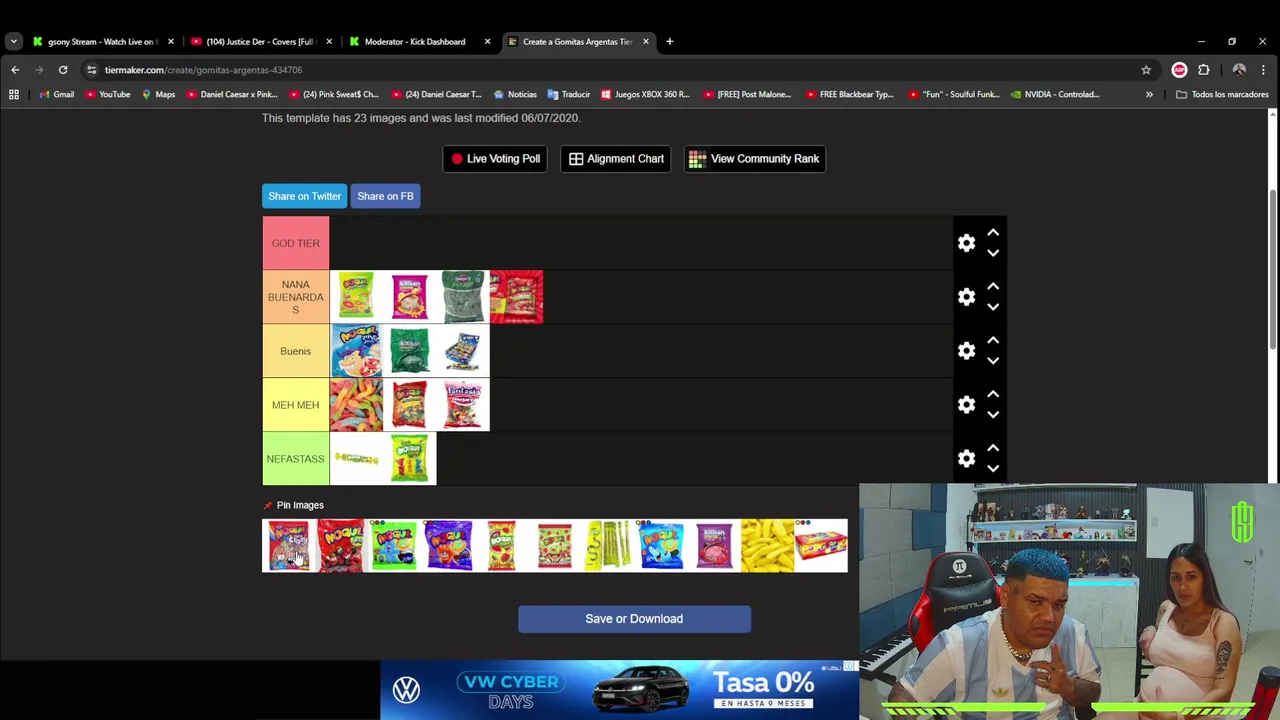Viewport: 1280px width, 720px height.
Task: Open NVIDIA Controlad bookmark
Action: click(x=1055, y=95)
